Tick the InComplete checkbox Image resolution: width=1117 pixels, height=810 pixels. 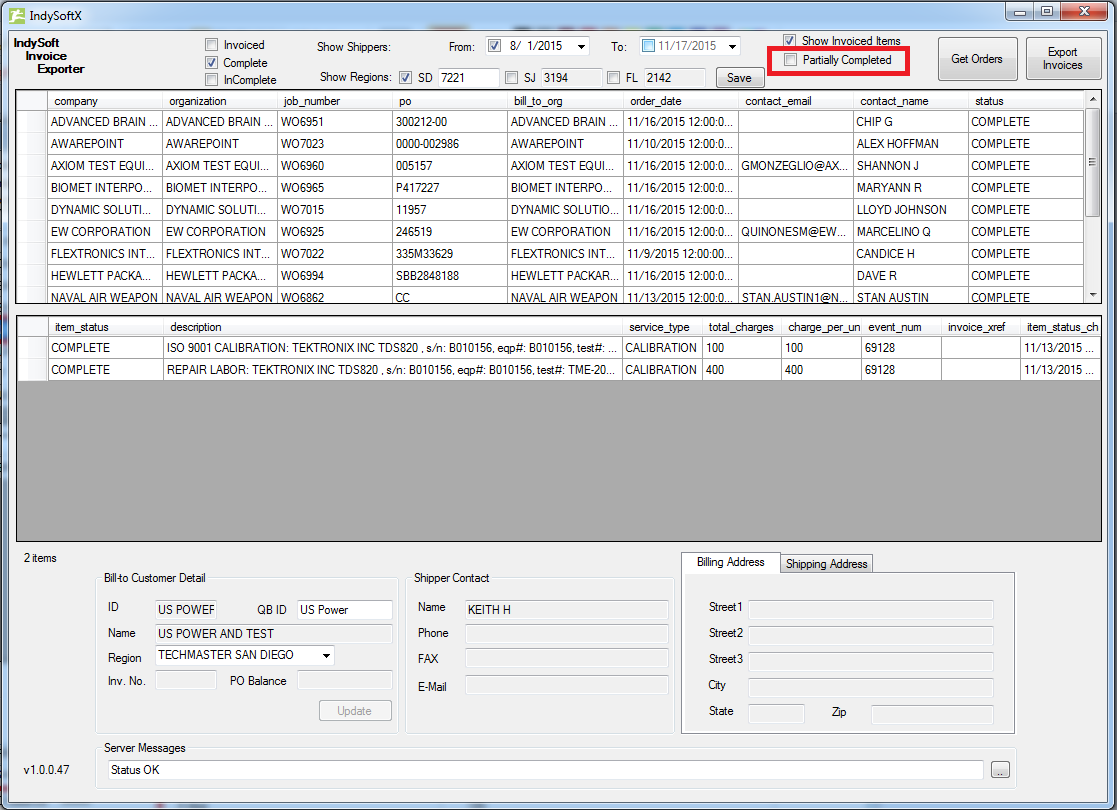tap(211, 80)
